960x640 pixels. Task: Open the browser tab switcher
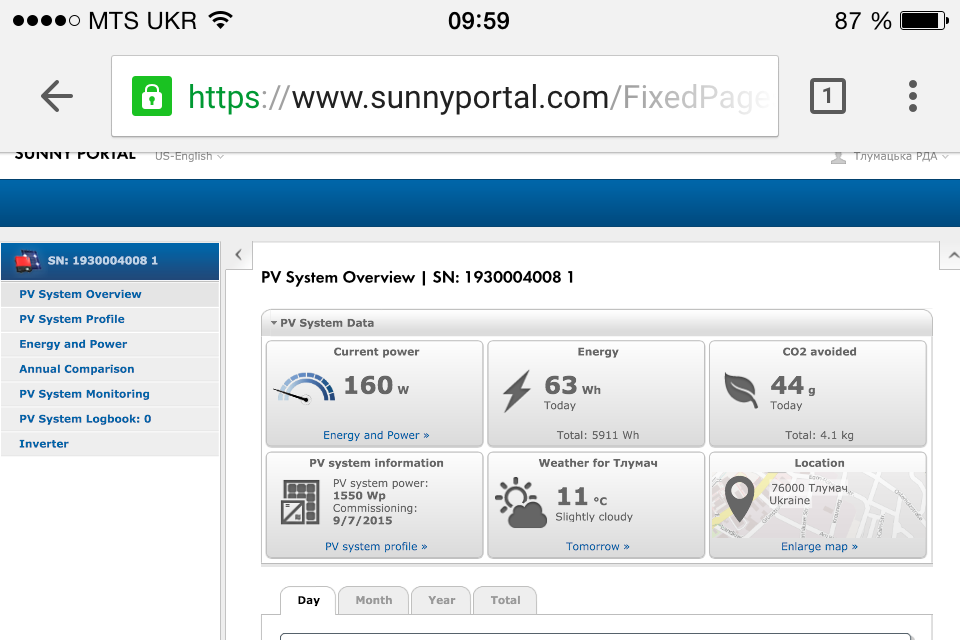[827, 96]
